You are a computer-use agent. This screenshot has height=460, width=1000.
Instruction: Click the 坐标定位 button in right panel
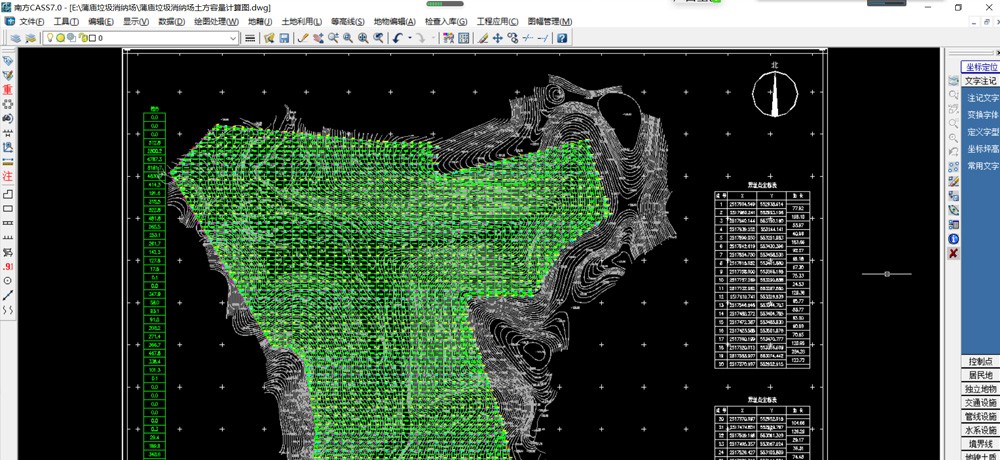[x=980, y=67]
